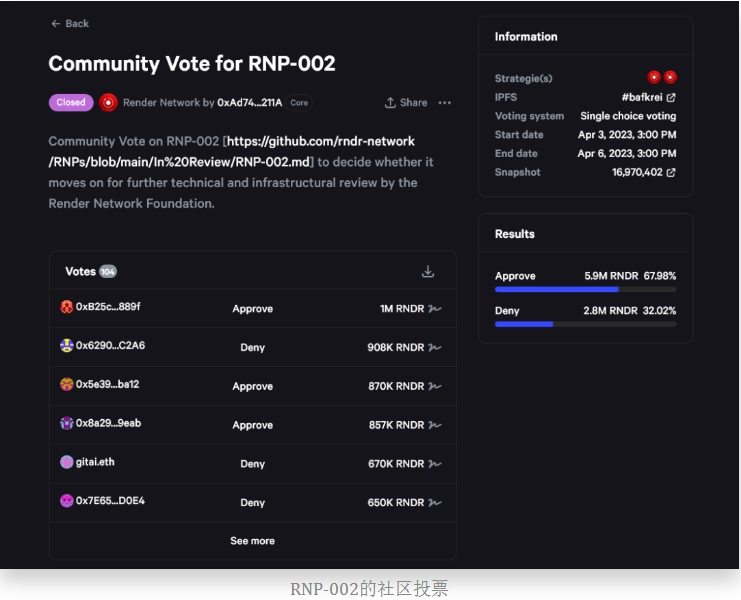Click avatar of voter 0x5e39...ba12
Viewport: 741px width, 600px height.
[x=67, y=384]
